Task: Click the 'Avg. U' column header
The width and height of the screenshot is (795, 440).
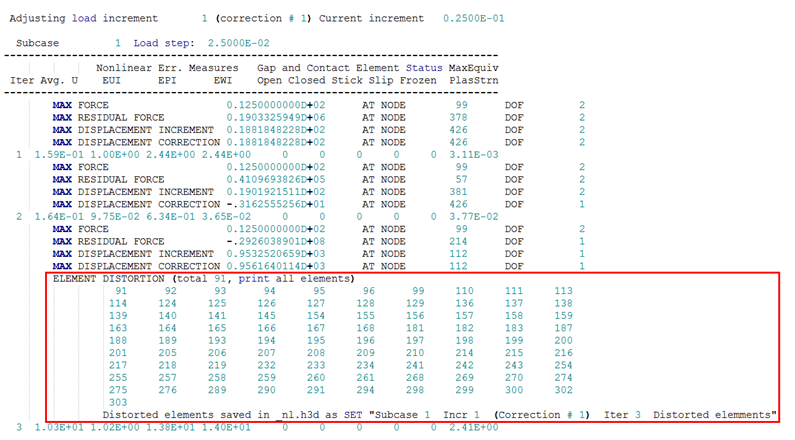Action: (x=59, y=81)
